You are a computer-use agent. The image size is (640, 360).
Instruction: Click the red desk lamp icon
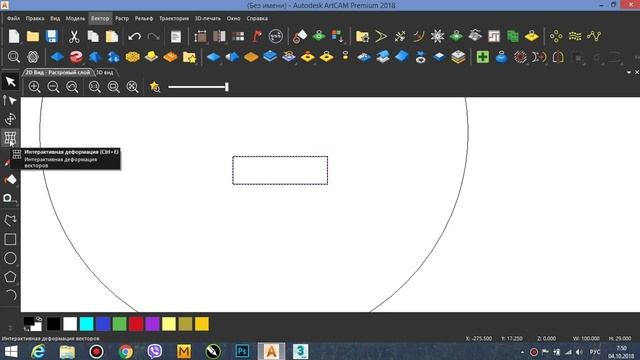pyautogui.click(x=257, y=36)
